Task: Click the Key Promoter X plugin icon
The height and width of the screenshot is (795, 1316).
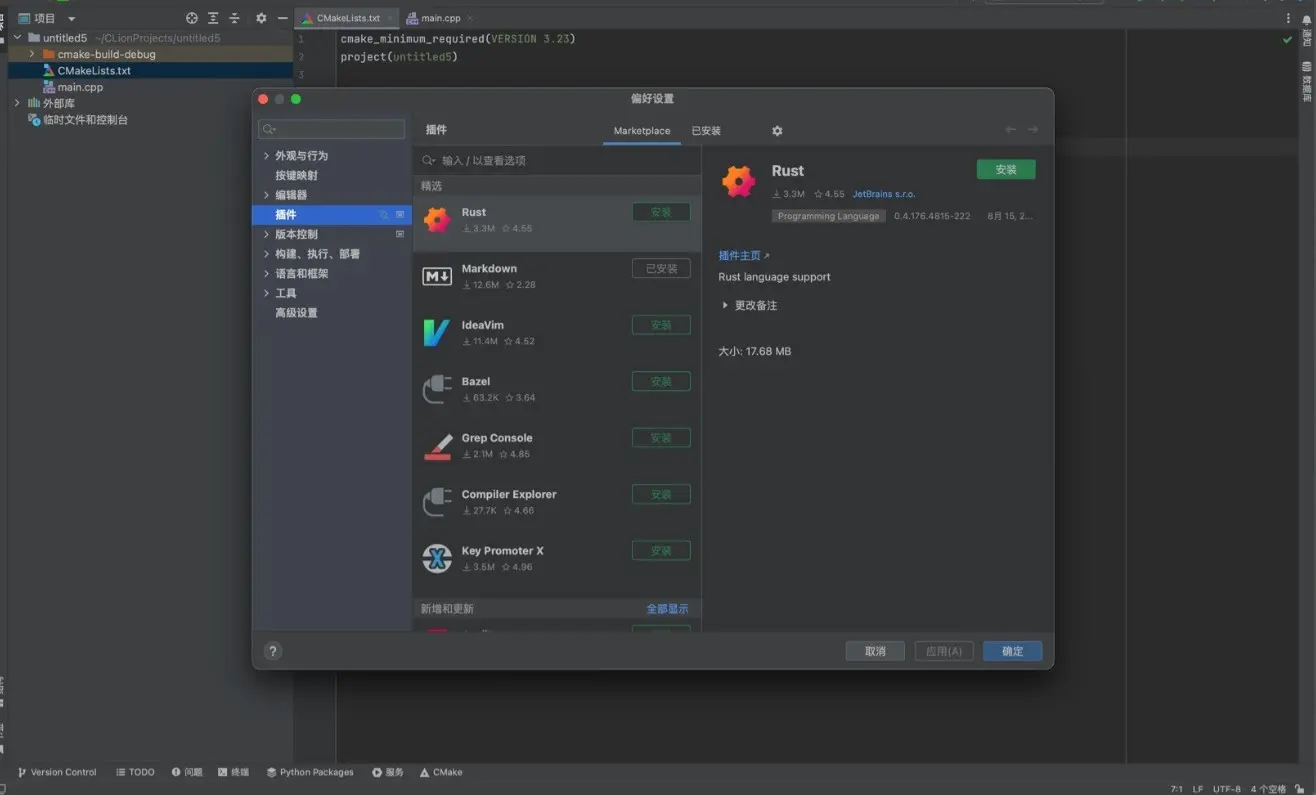Action: point(437,558)
